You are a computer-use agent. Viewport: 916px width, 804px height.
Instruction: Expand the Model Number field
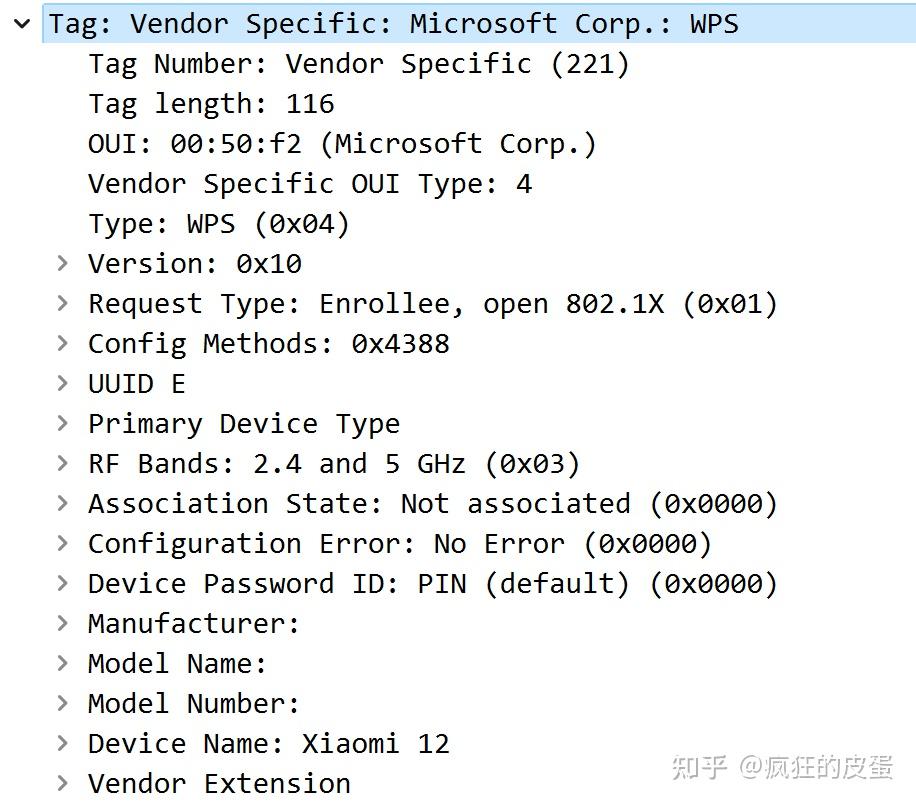63,703
